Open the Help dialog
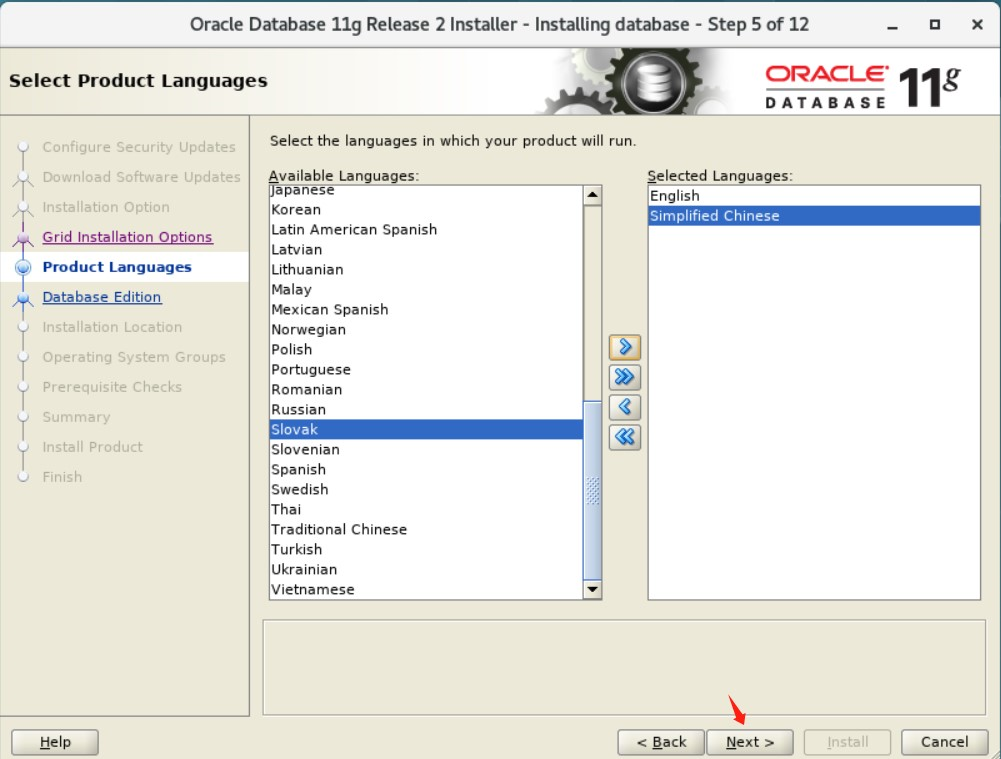Viewport: 1001px width, 759px height. pos(54,742)
